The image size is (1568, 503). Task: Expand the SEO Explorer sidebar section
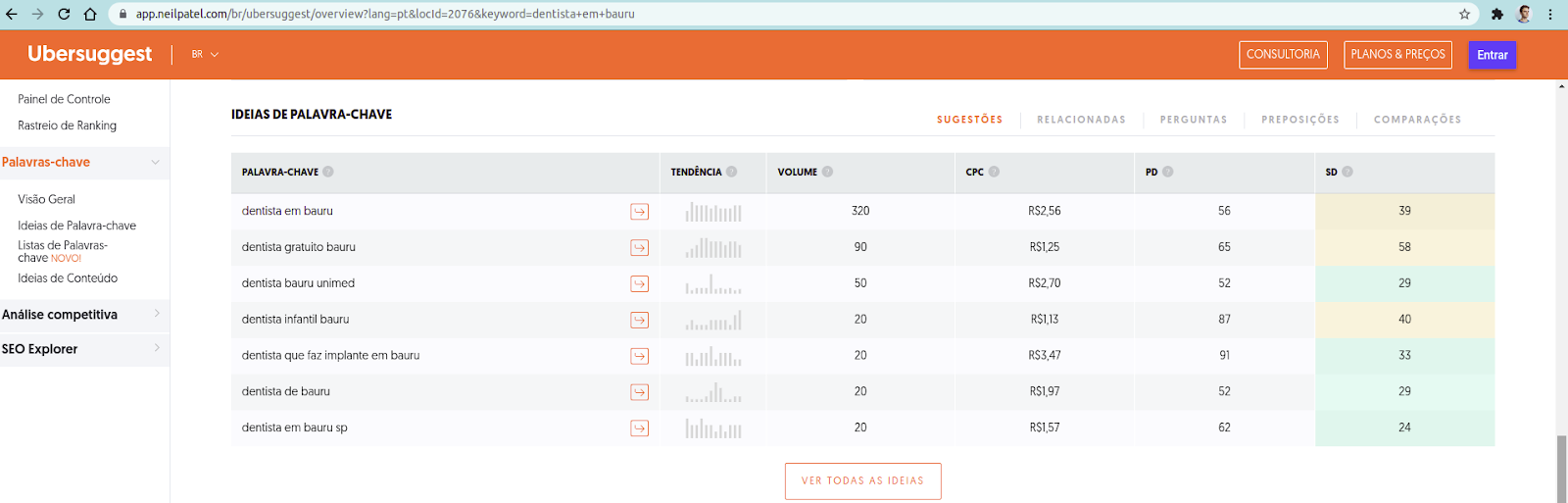tap(157, 348)
